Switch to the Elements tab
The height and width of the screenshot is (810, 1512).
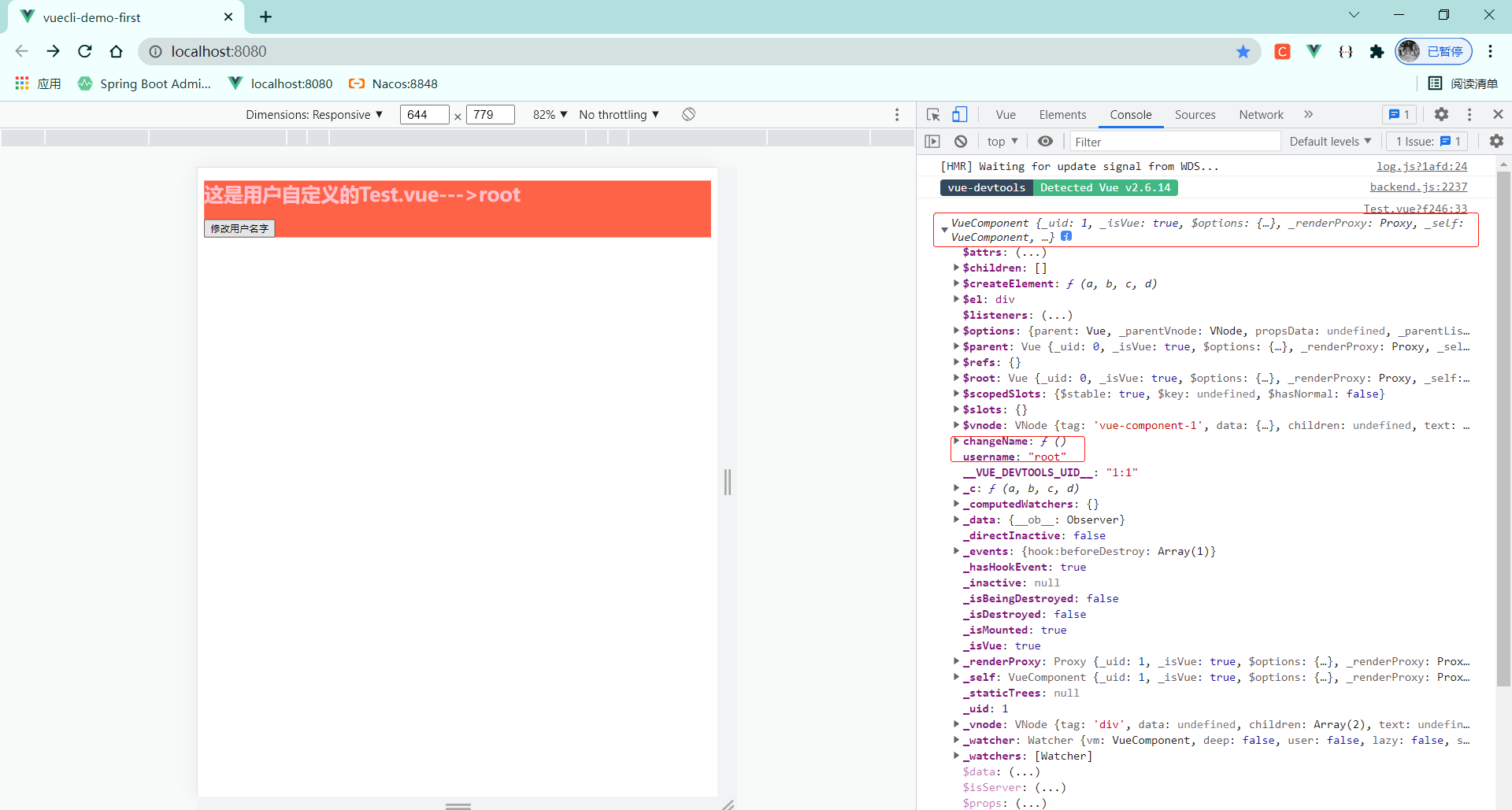pyautogui.click(x=1062, y=115)
